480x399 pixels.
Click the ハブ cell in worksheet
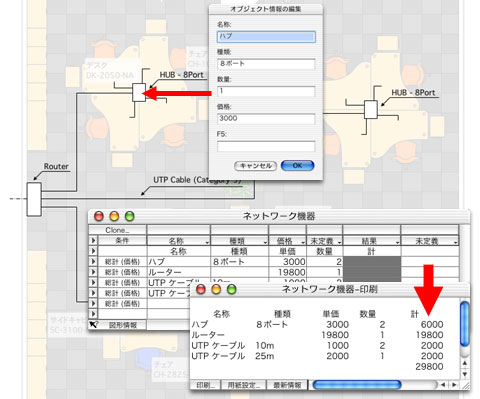tap(179, 262)
